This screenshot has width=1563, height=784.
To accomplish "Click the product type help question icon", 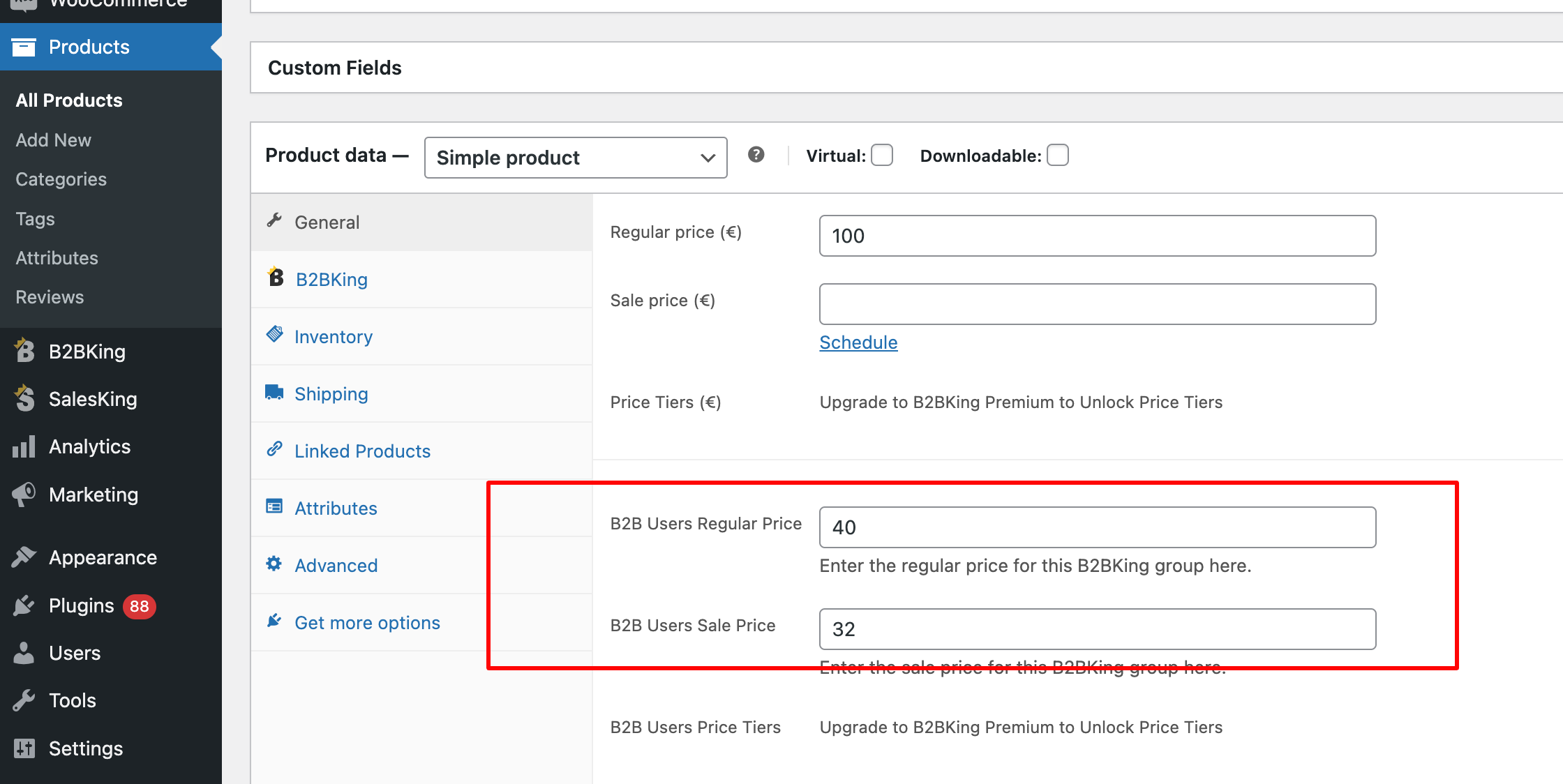I will (x=756, y=155).
